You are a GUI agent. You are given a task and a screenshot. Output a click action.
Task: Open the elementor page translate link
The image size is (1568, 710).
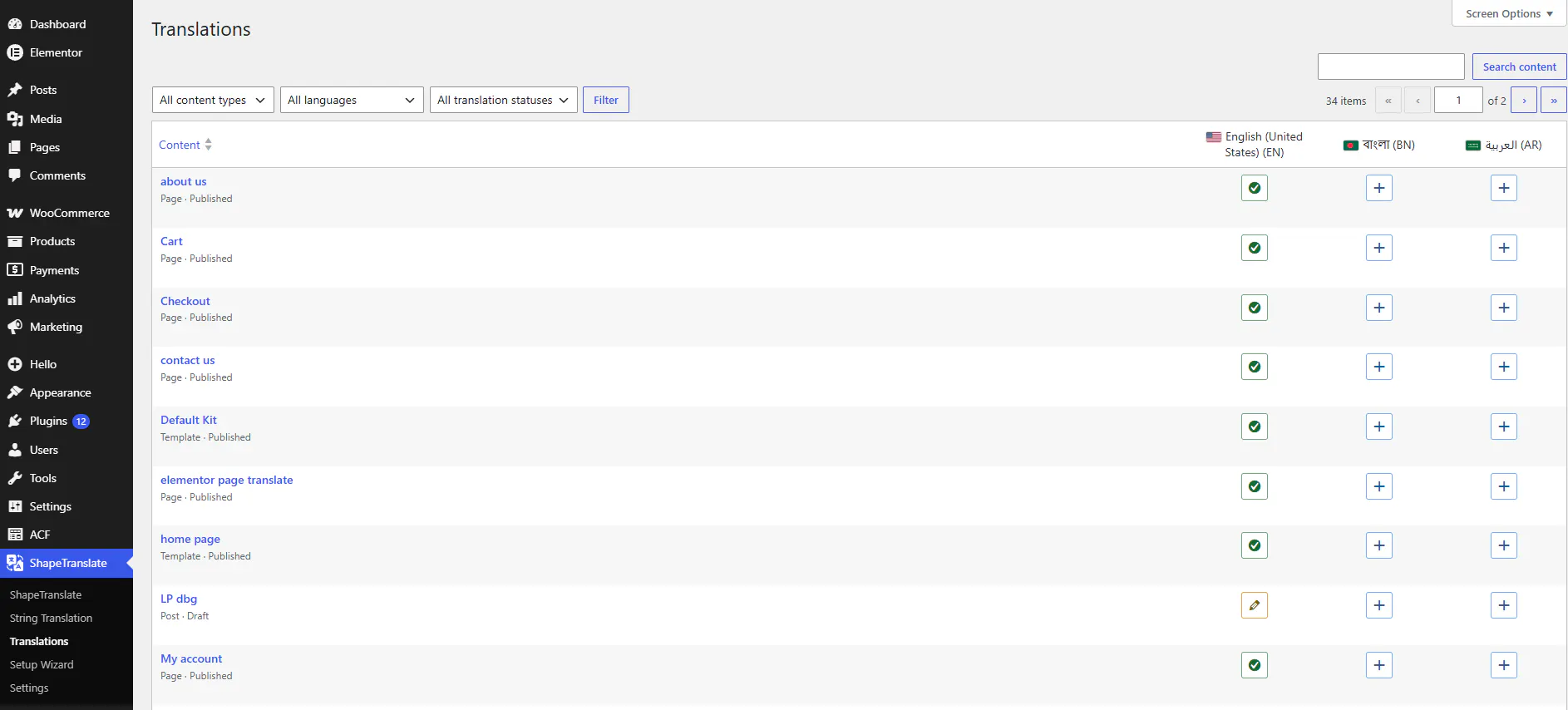coord(226,480)
